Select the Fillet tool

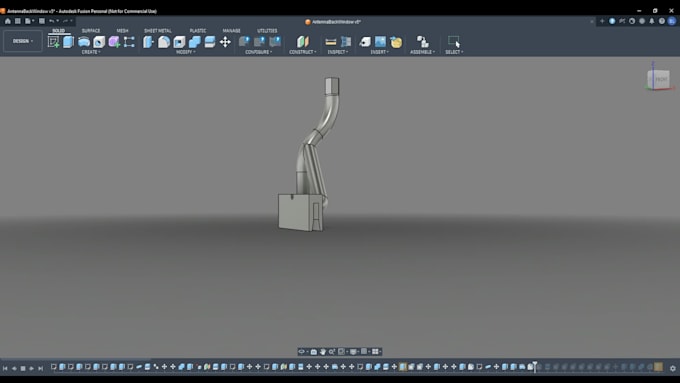point(164,42)
